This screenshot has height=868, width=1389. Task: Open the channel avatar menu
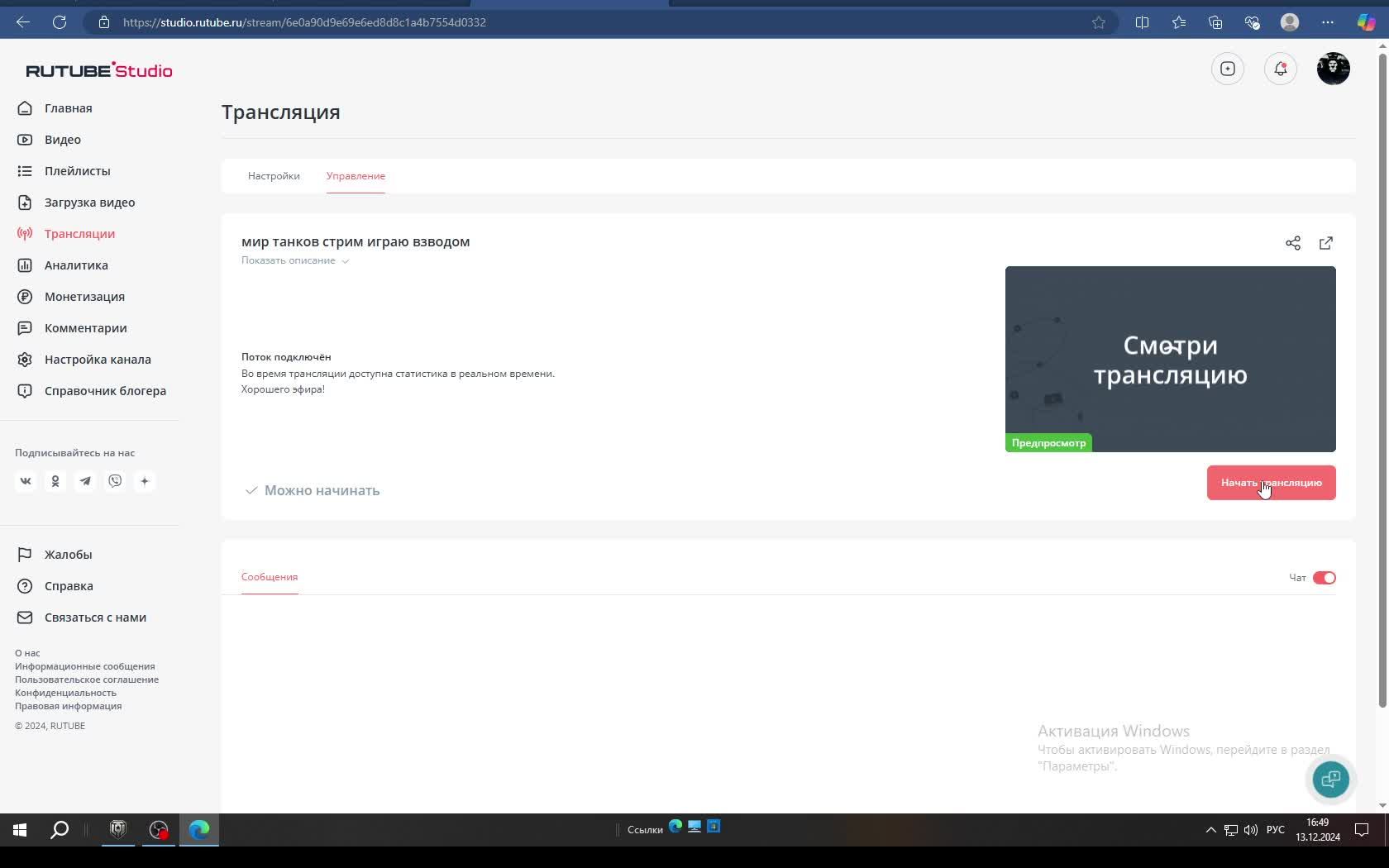[x=1334, y=69]
